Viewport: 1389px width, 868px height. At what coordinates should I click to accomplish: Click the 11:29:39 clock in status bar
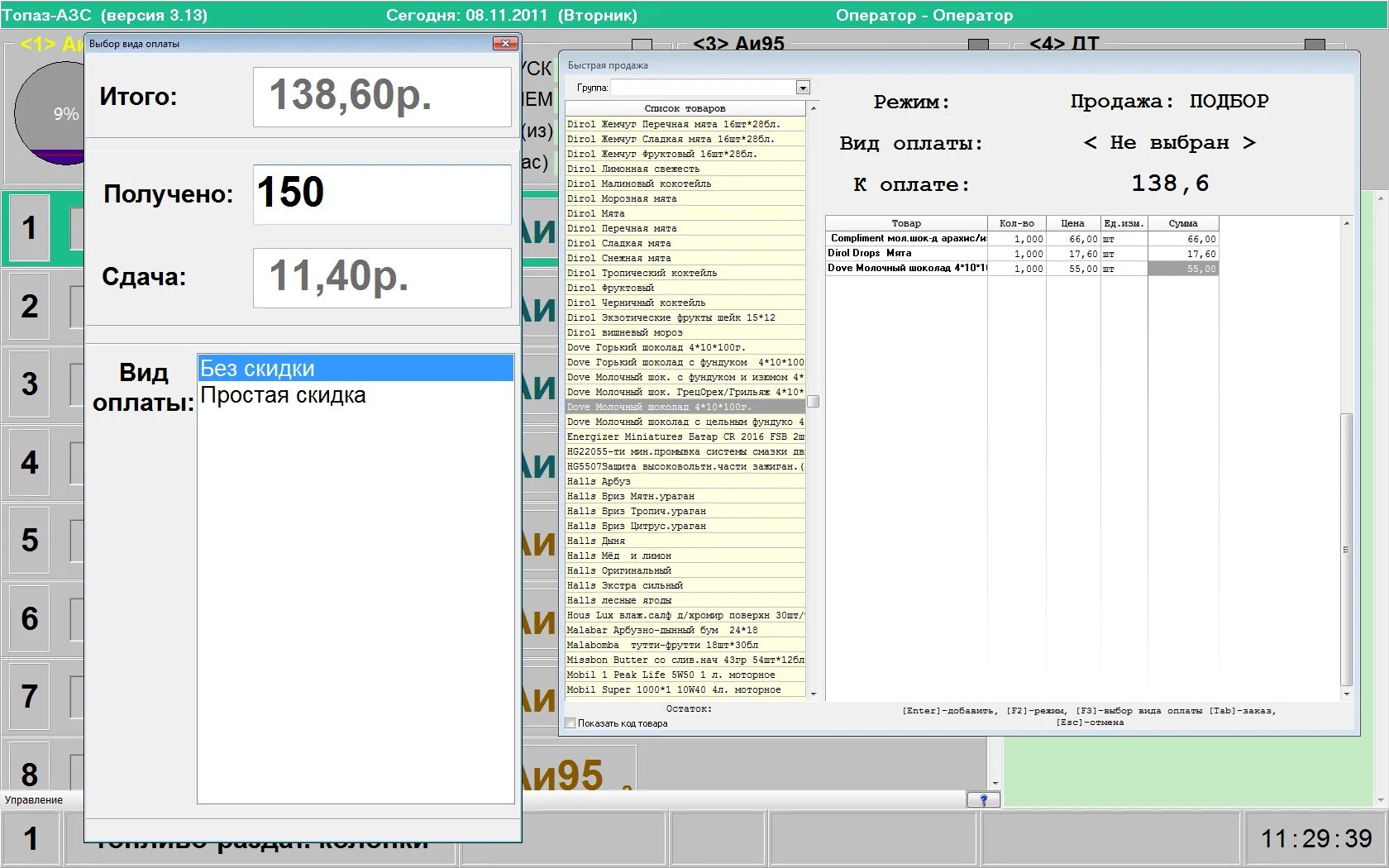click(1316, 839)
